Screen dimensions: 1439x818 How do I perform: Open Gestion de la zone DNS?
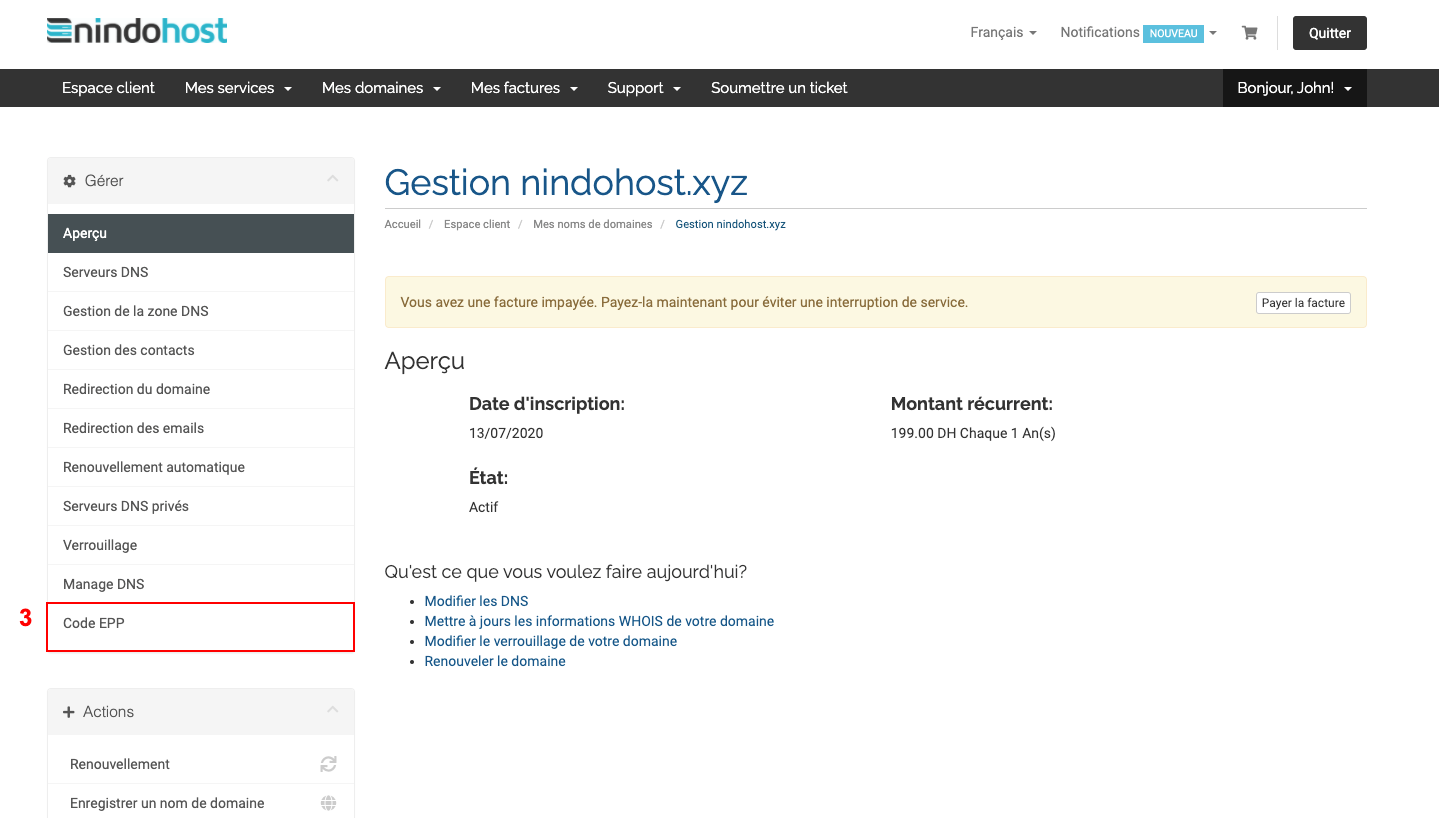[x=201, y=311]
